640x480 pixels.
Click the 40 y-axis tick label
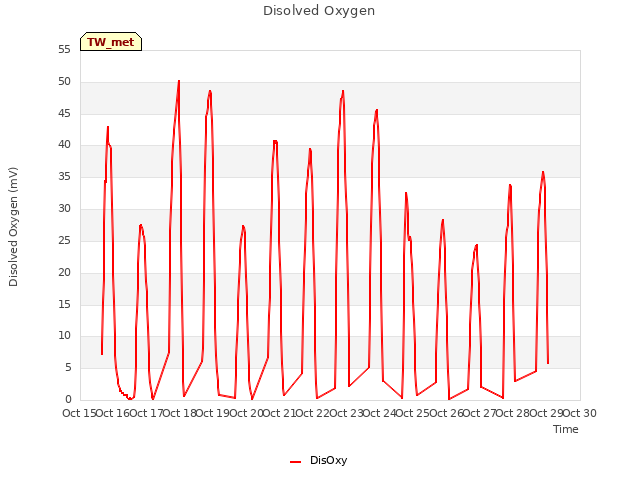[x=64, y=145]
